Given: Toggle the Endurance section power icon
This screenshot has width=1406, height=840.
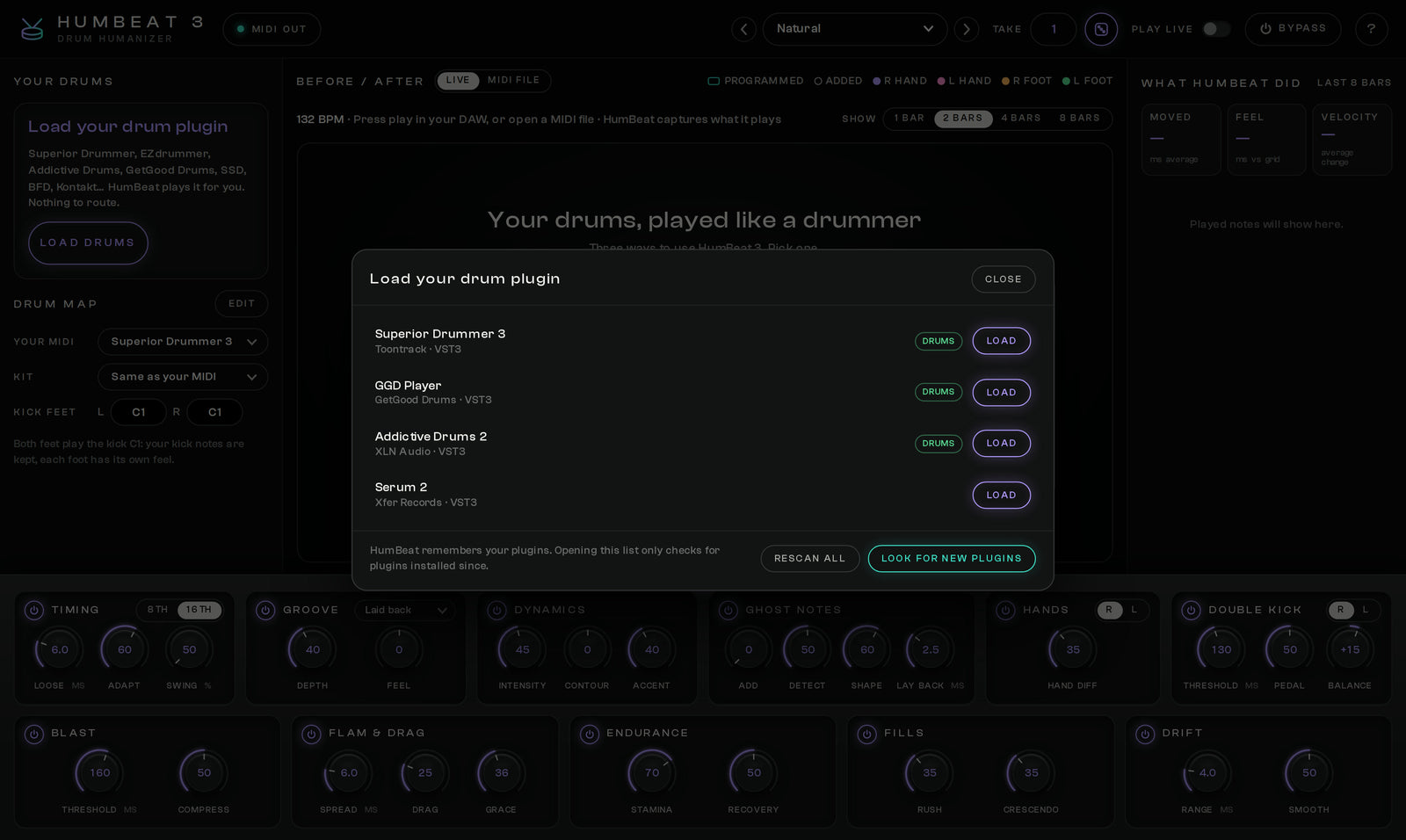Looking at the screenshot, I should click(x=590, y=734).
